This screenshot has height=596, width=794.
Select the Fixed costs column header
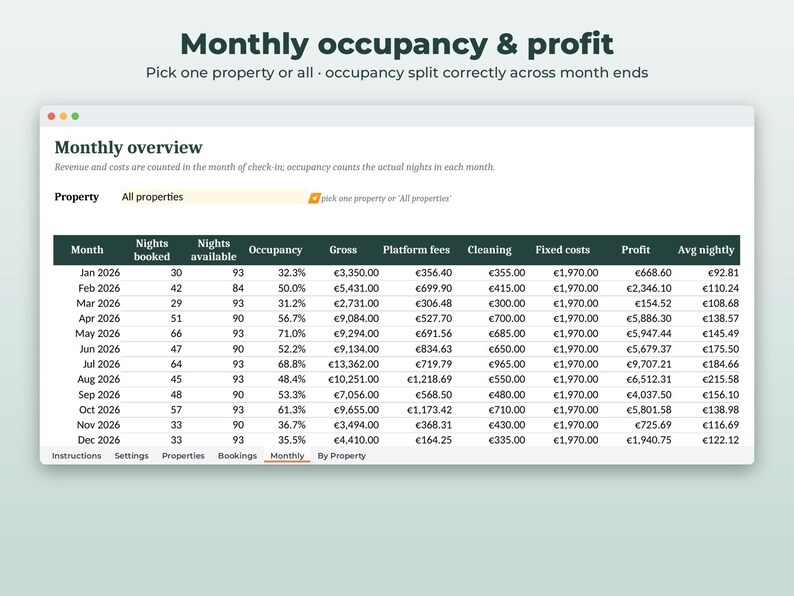(x=563, y=250)
